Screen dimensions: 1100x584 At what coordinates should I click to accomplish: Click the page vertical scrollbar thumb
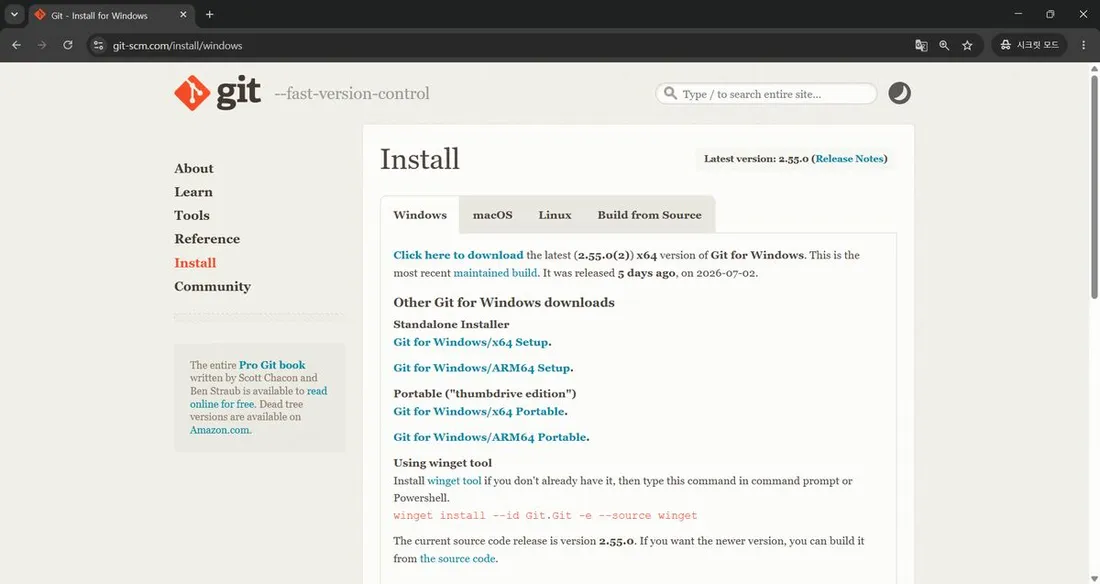coord(1094,186)
